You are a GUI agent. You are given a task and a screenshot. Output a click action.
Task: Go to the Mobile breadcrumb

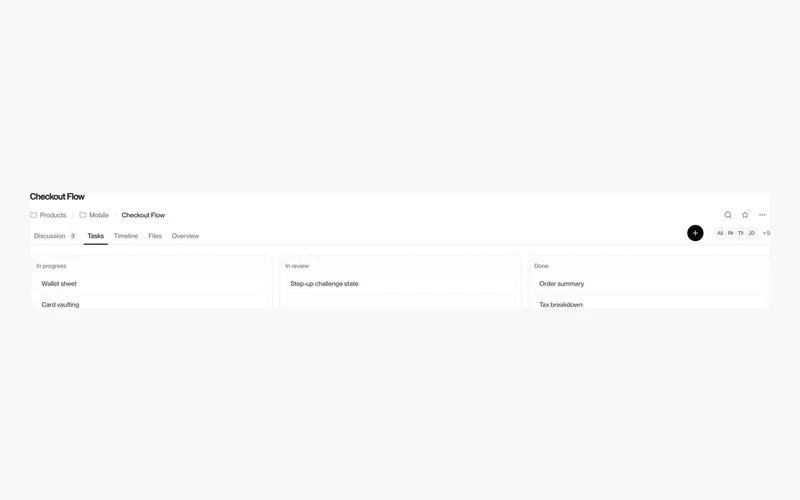point(99,215)
